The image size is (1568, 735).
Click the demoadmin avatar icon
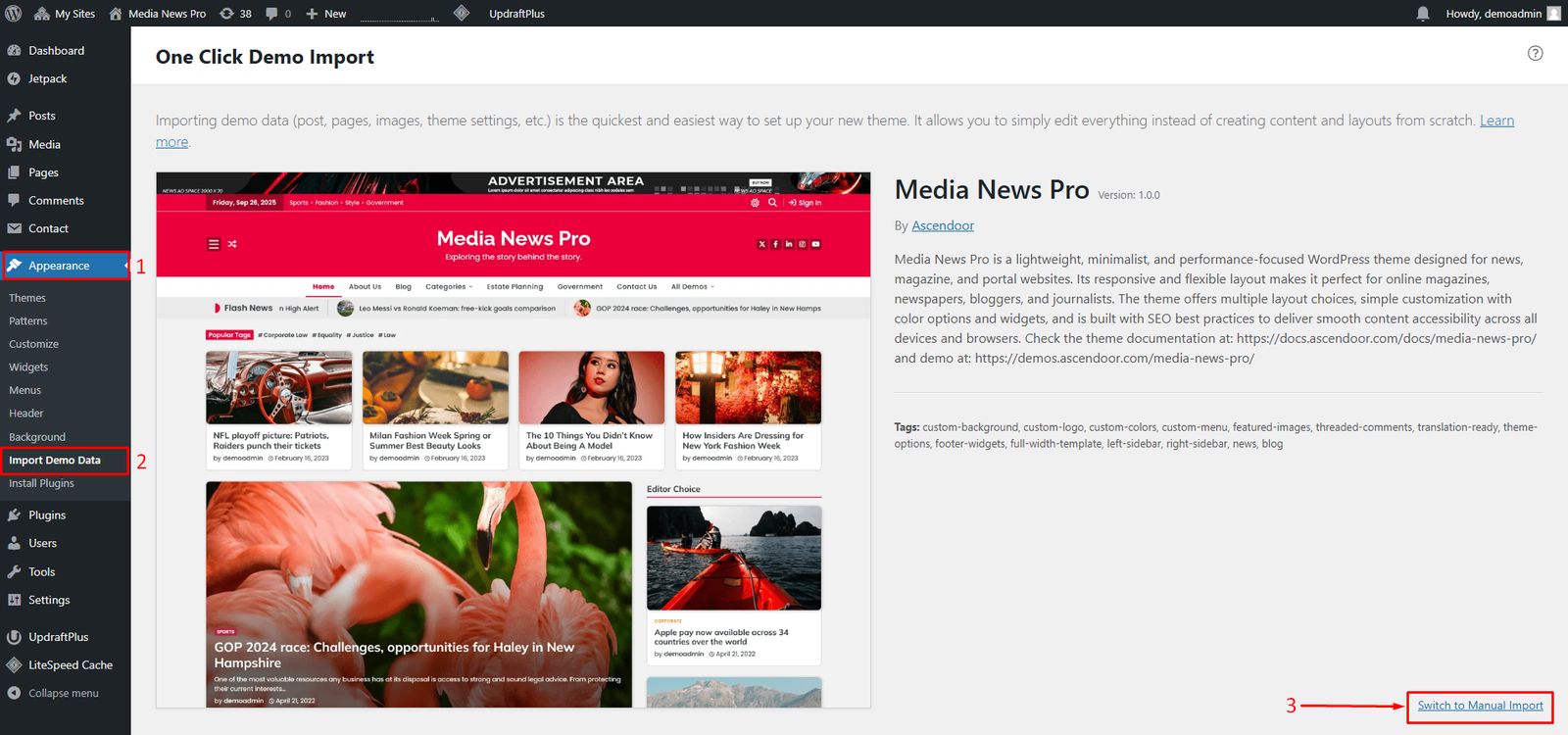[x=1553, y=14]
